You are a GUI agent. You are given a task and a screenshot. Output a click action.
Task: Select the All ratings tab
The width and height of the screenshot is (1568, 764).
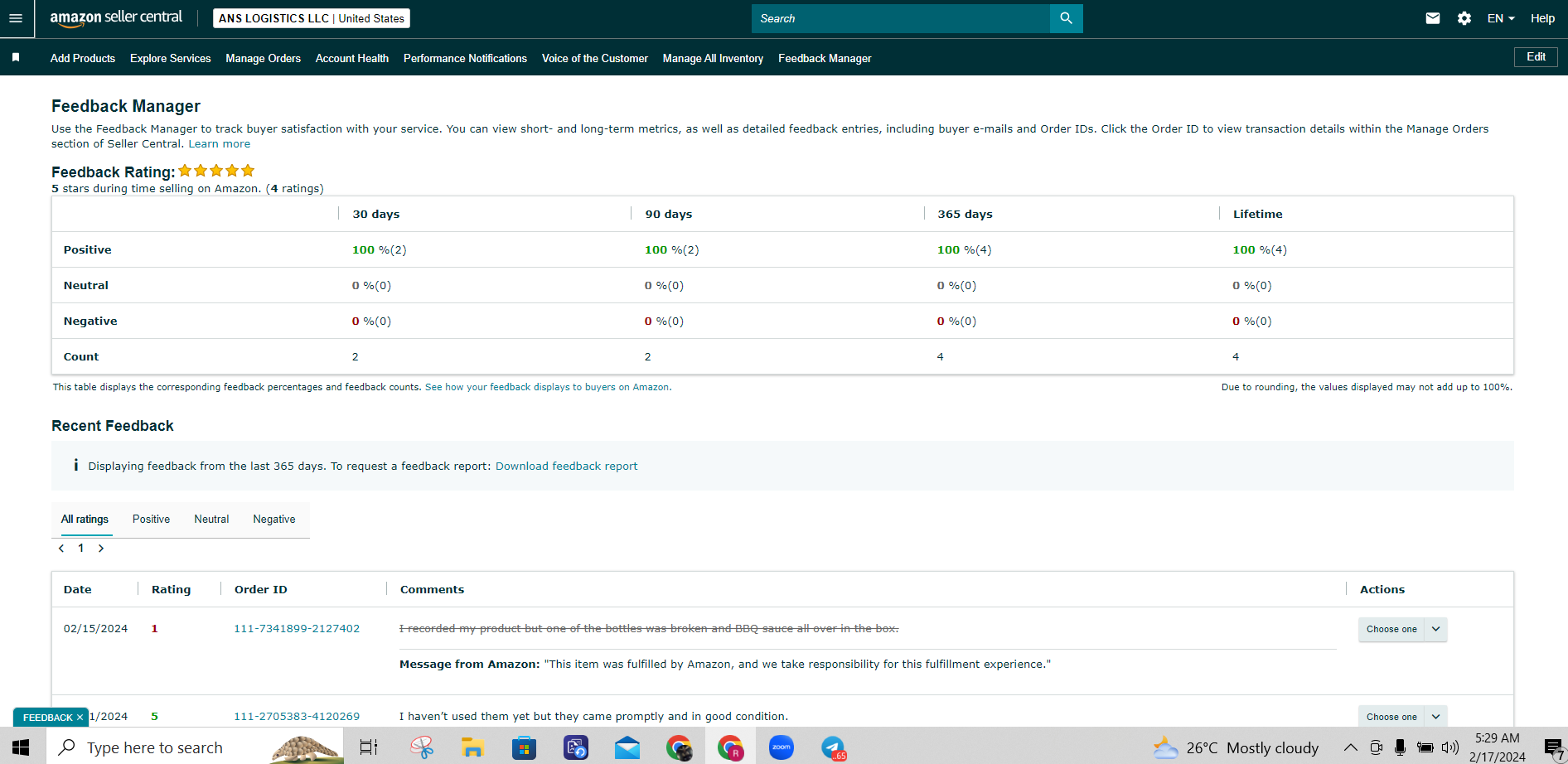tap(85, 519)
